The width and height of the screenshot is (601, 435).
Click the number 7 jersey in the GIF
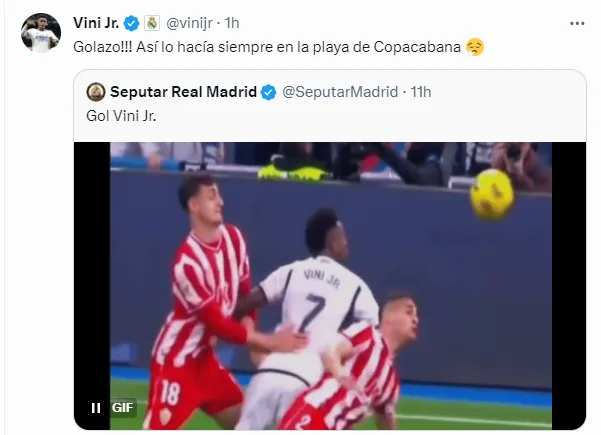click(312, 312)
